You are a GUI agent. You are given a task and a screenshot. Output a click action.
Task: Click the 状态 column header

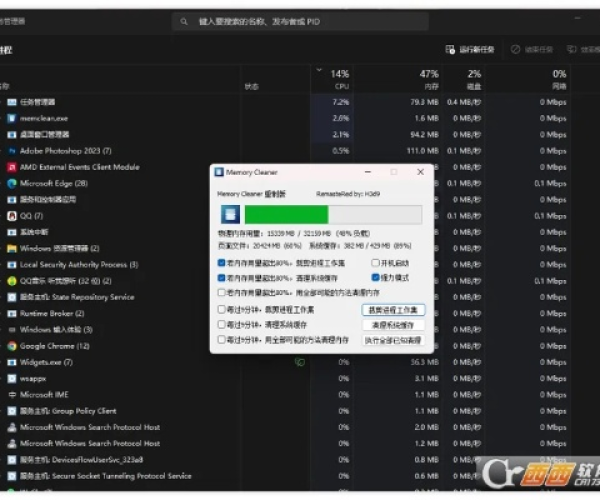pyautogui.click(x=252, y=86)
